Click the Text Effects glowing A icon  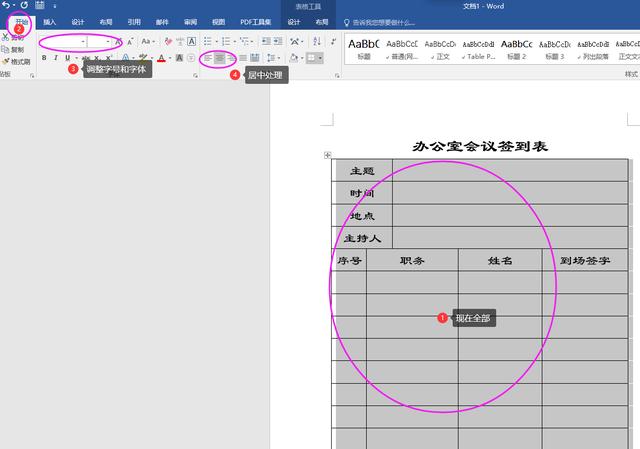[x=126, y=58]
